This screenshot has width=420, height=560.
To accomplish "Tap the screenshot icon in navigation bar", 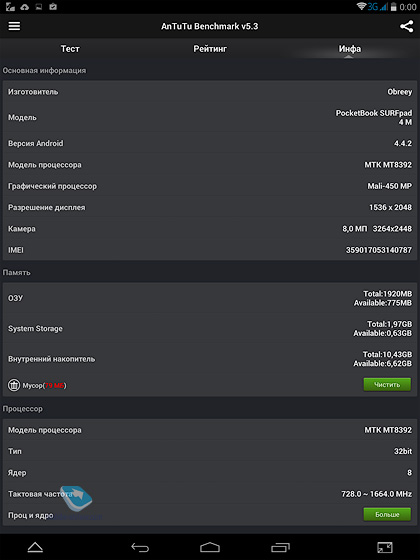I will point(385,547).
